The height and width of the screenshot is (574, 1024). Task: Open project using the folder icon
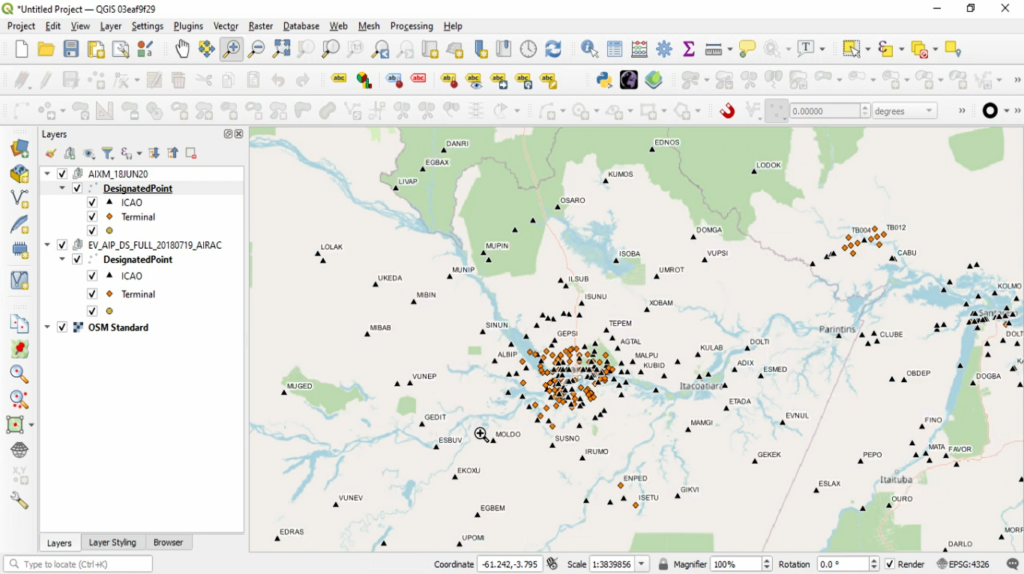[46, 49]
